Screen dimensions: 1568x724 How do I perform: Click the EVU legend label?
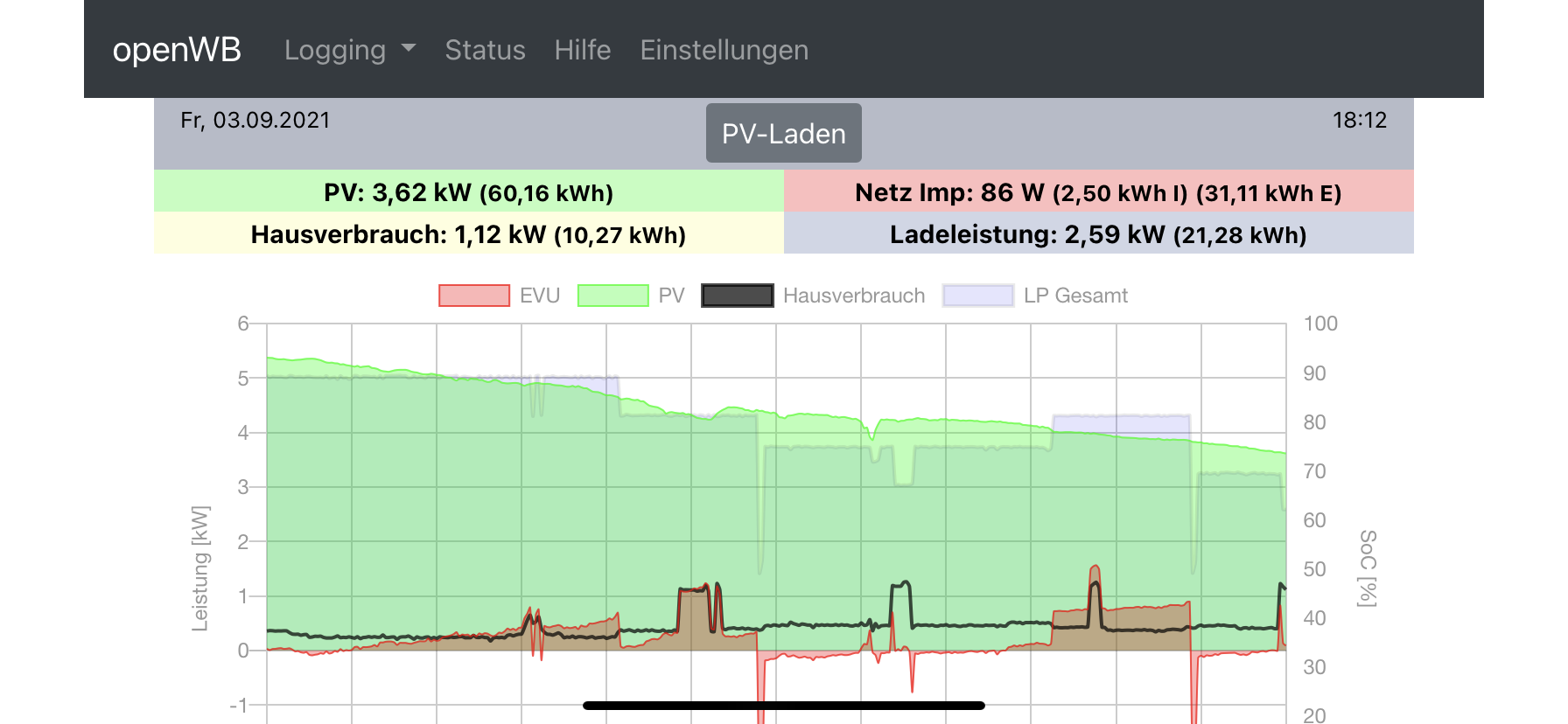(x=540, y=296)
